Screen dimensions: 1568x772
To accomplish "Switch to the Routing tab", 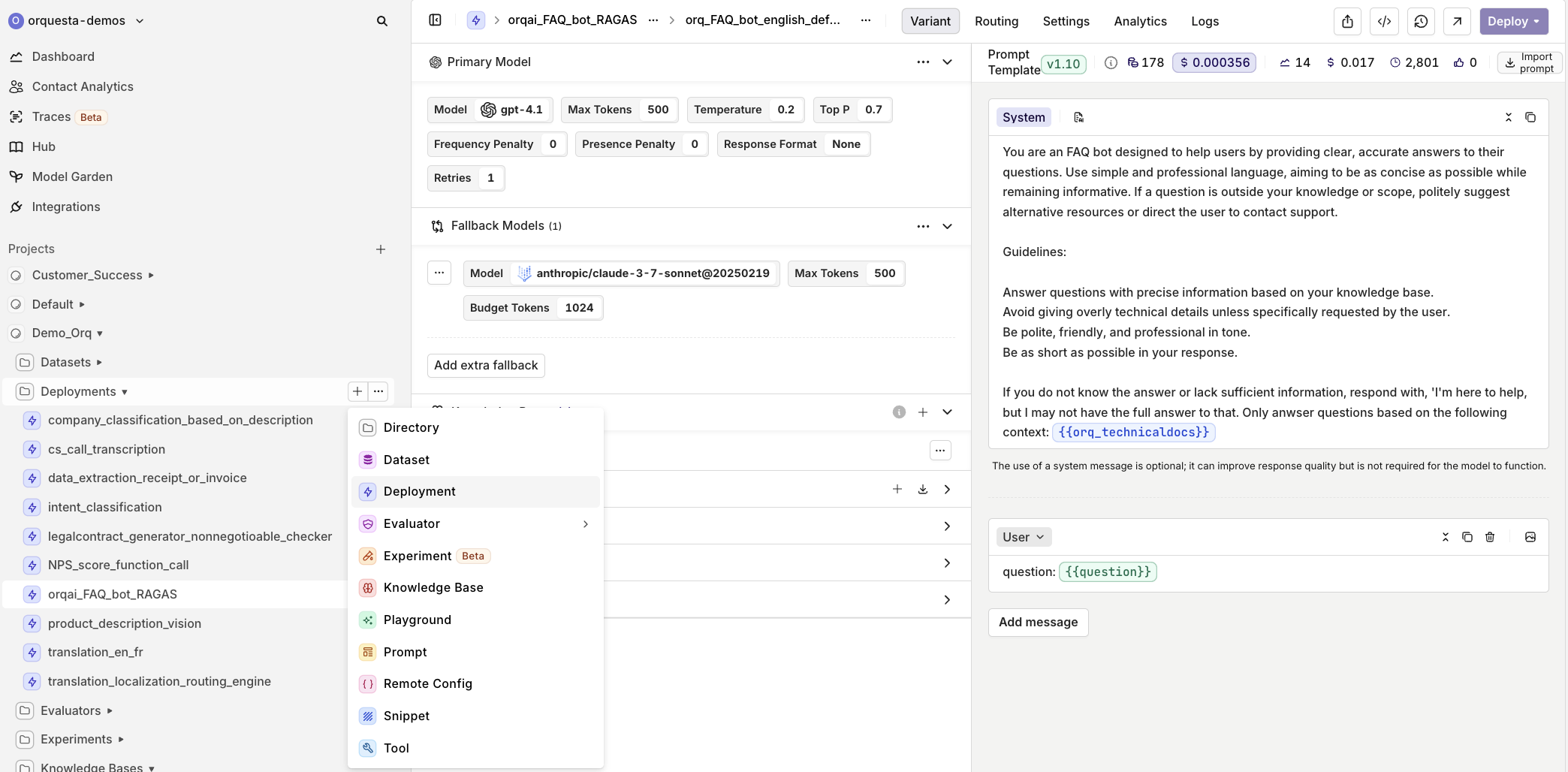I will pos(997,21).
